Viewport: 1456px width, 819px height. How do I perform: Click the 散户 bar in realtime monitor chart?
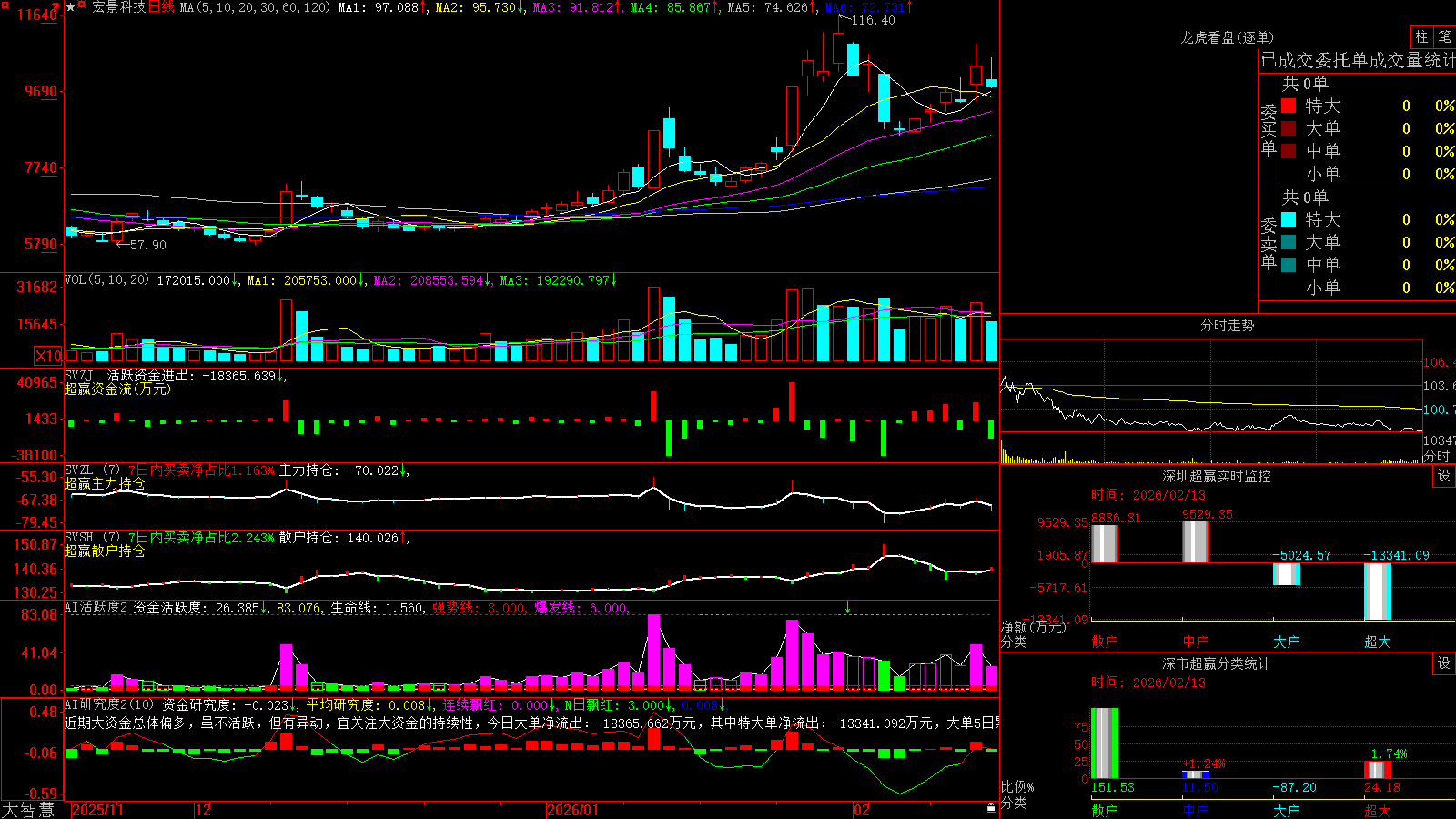pyautogui.click(x=1104, y=542)
